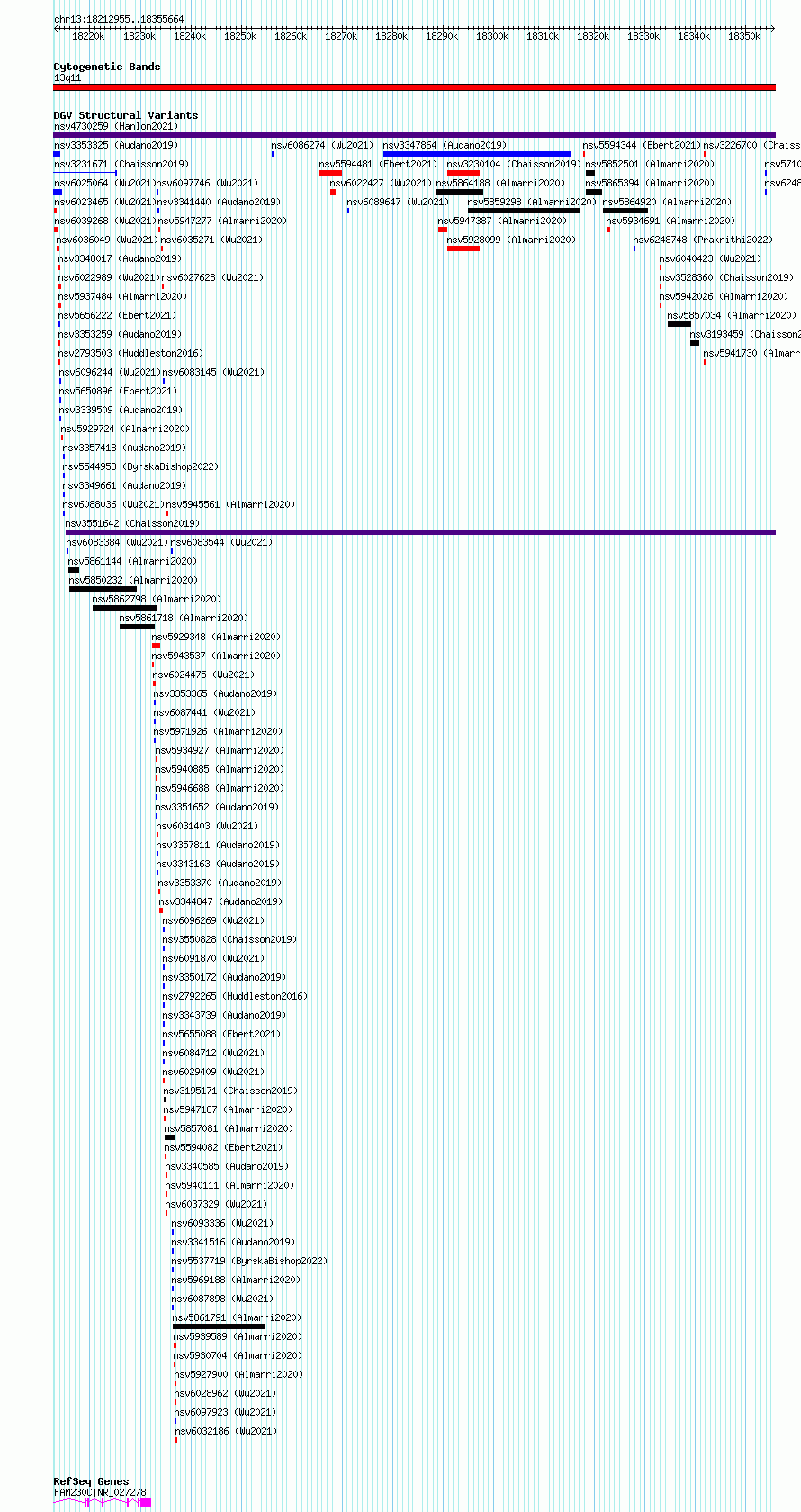
Task: Select nsv6032186 (Wu2021) label
Action: (226, 1431)
